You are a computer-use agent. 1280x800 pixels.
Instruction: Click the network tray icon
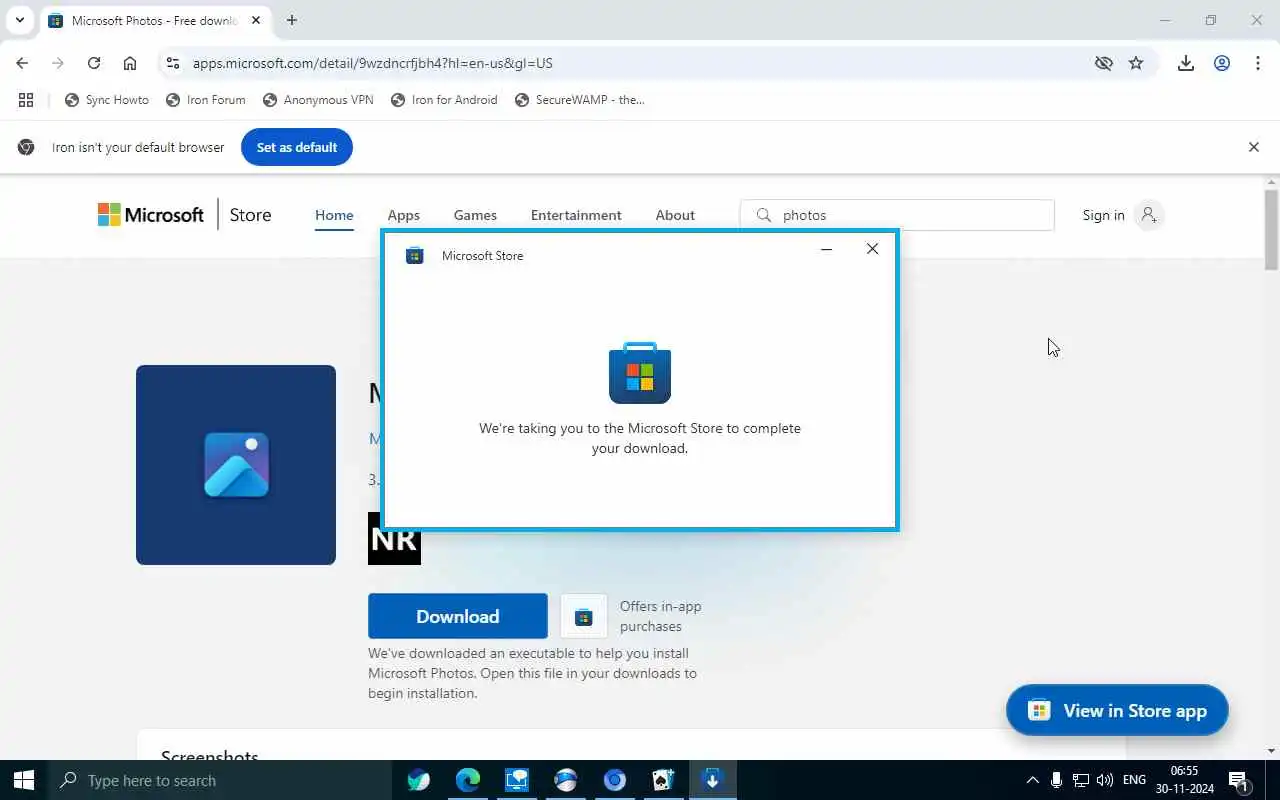[1081, 780]
